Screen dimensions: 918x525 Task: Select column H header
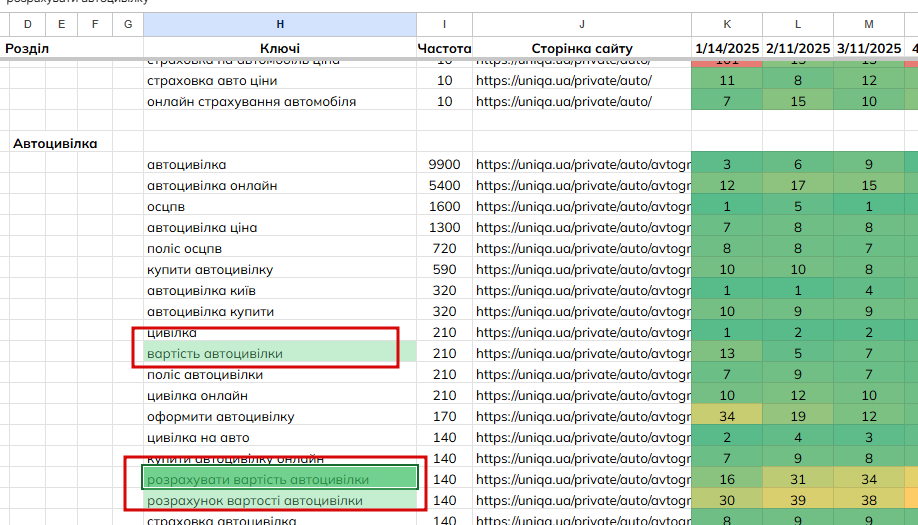(280, 24)
